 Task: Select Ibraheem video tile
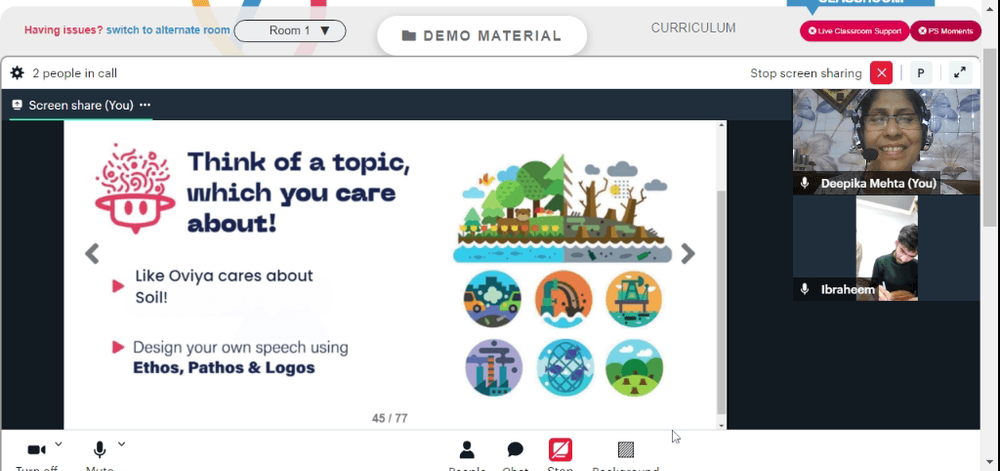886,248
